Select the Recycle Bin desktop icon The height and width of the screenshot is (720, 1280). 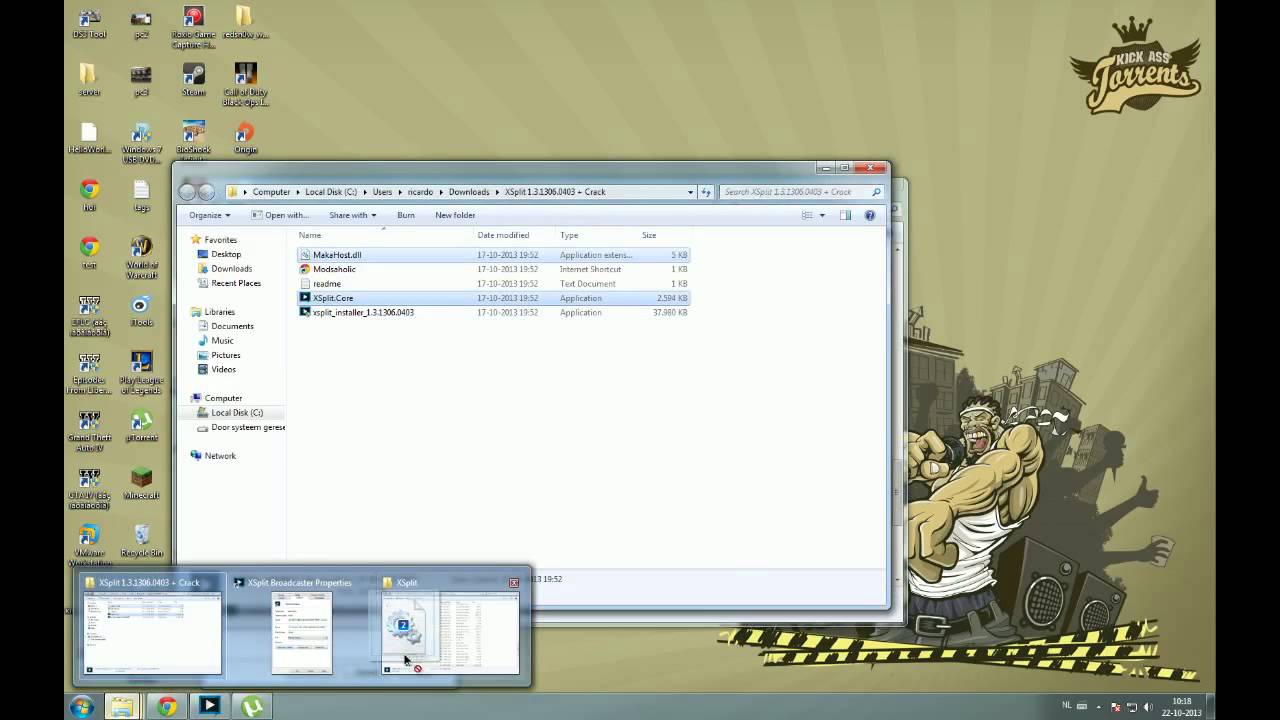(x=141, y=541)
